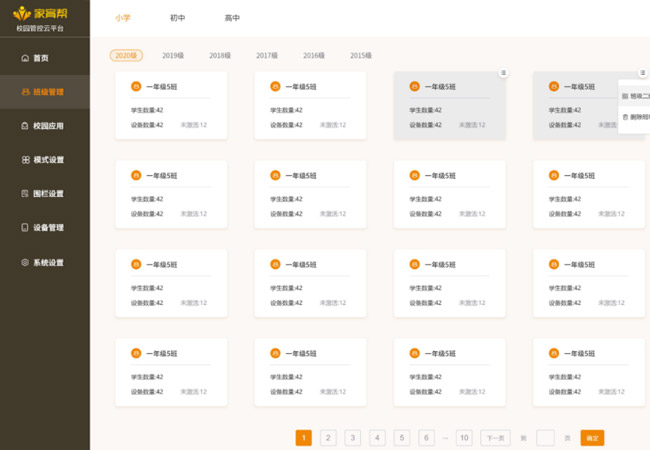
Task: Click the 家育帮 logo in the sidebar header
Action: (40, 13)
